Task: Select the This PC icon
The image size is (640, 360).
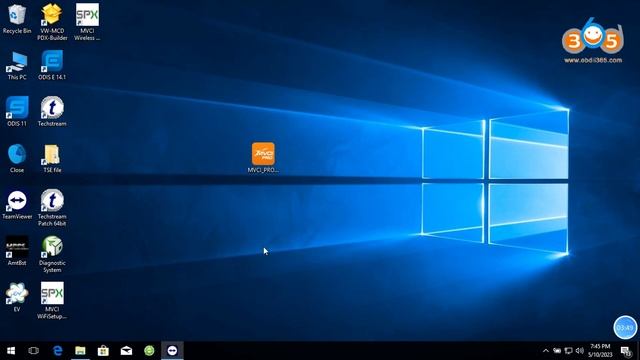Action: [17, 65]
